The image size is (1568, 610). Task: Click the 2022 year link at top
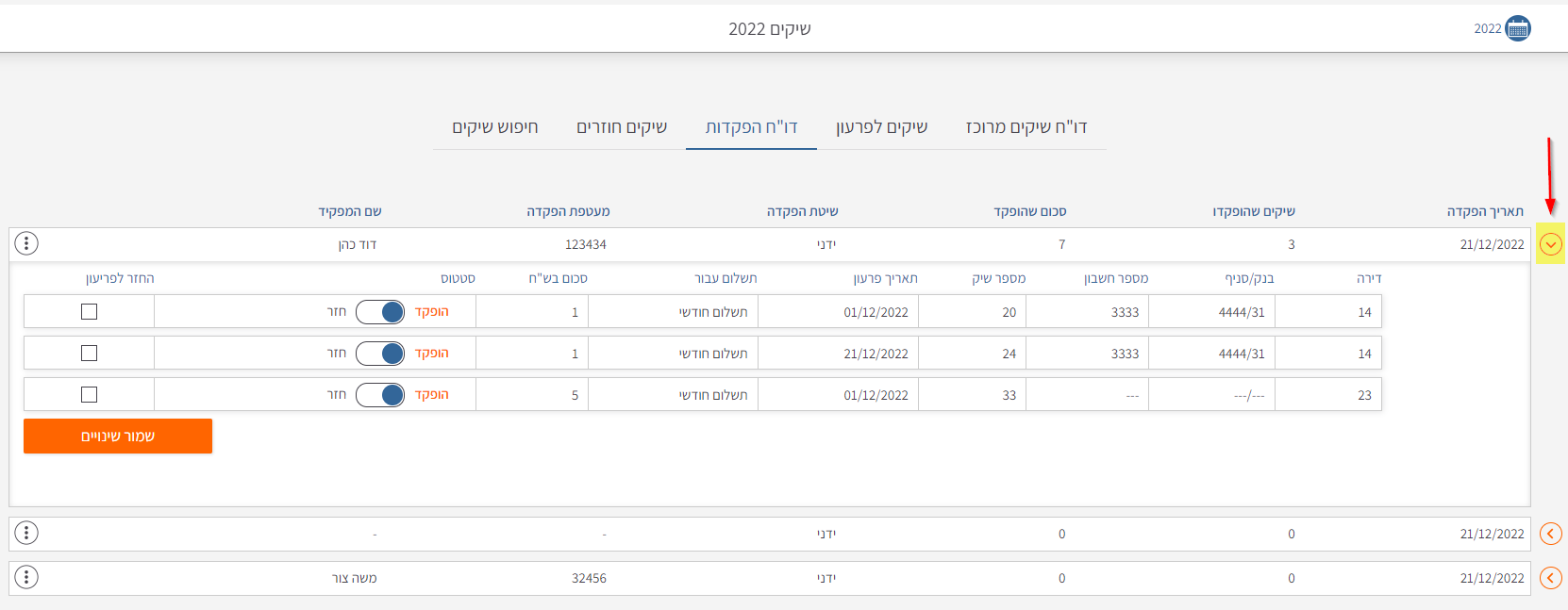(x=1487, y=29)
